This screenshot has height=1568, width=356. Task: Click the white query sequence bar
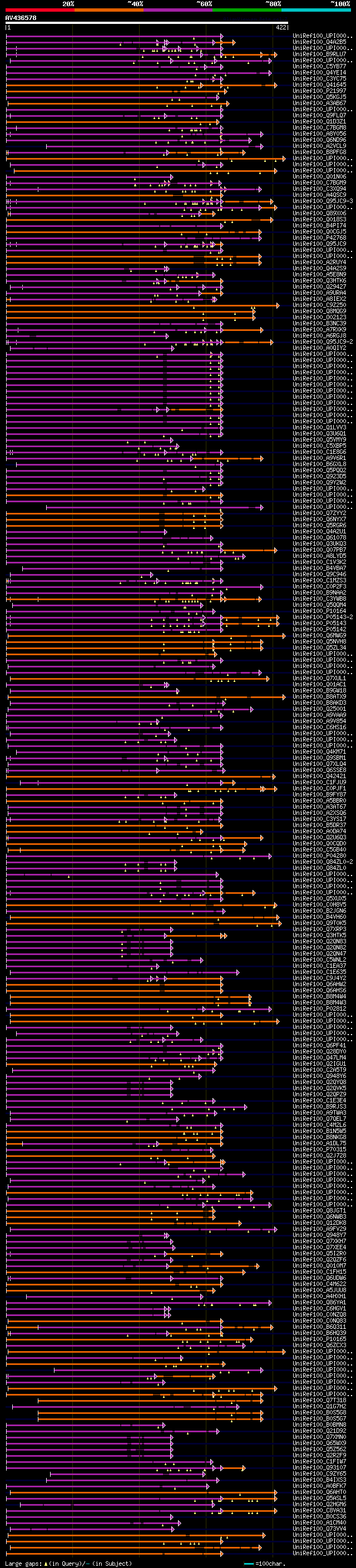click(x=147, y=23)
